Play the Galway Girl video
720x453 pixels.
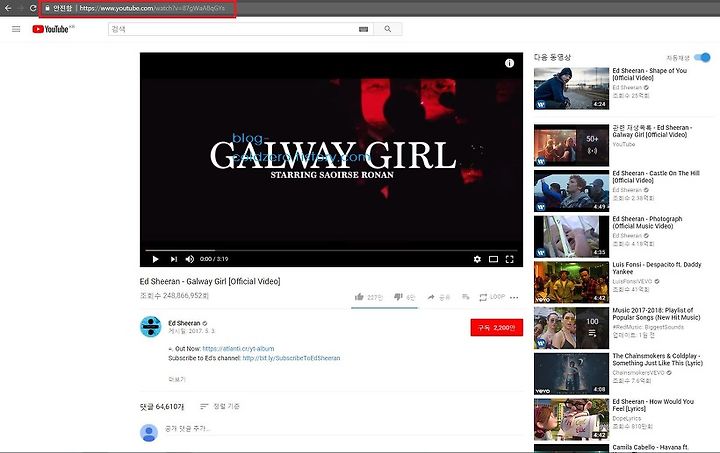tap(155, 259)
